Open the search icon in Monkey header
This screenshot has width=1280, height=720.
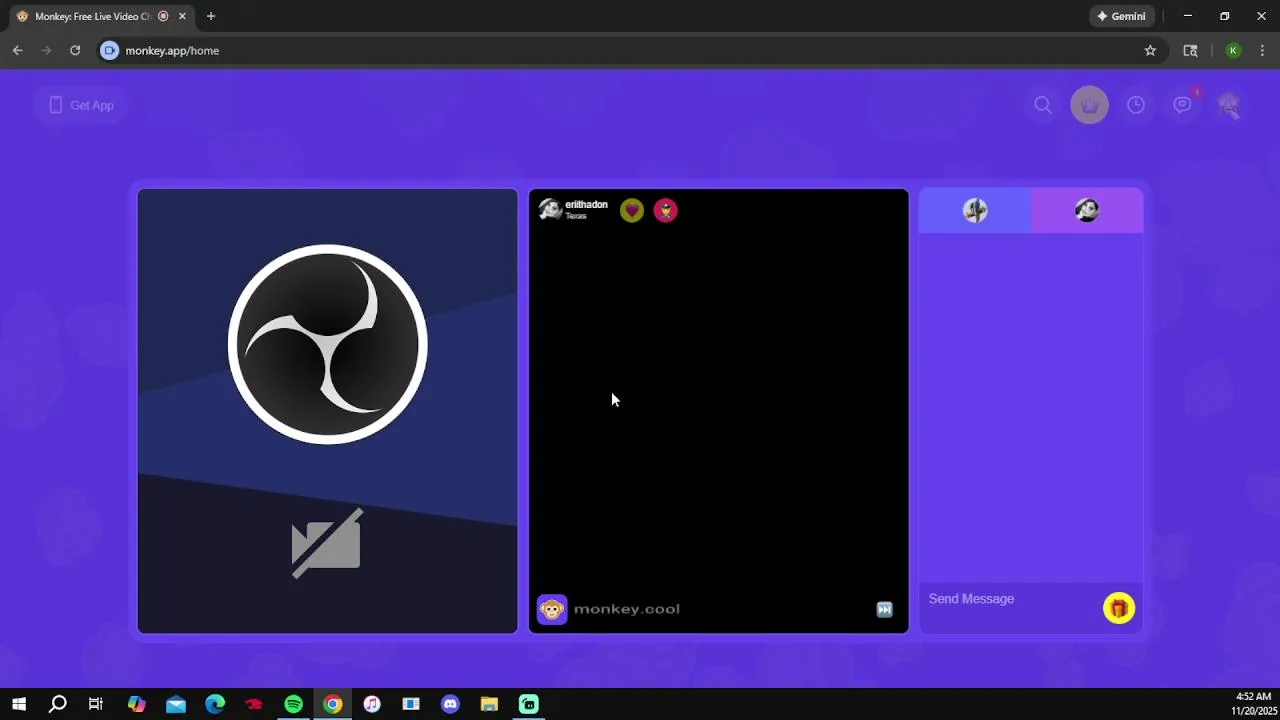click(x=1043, y=105)
